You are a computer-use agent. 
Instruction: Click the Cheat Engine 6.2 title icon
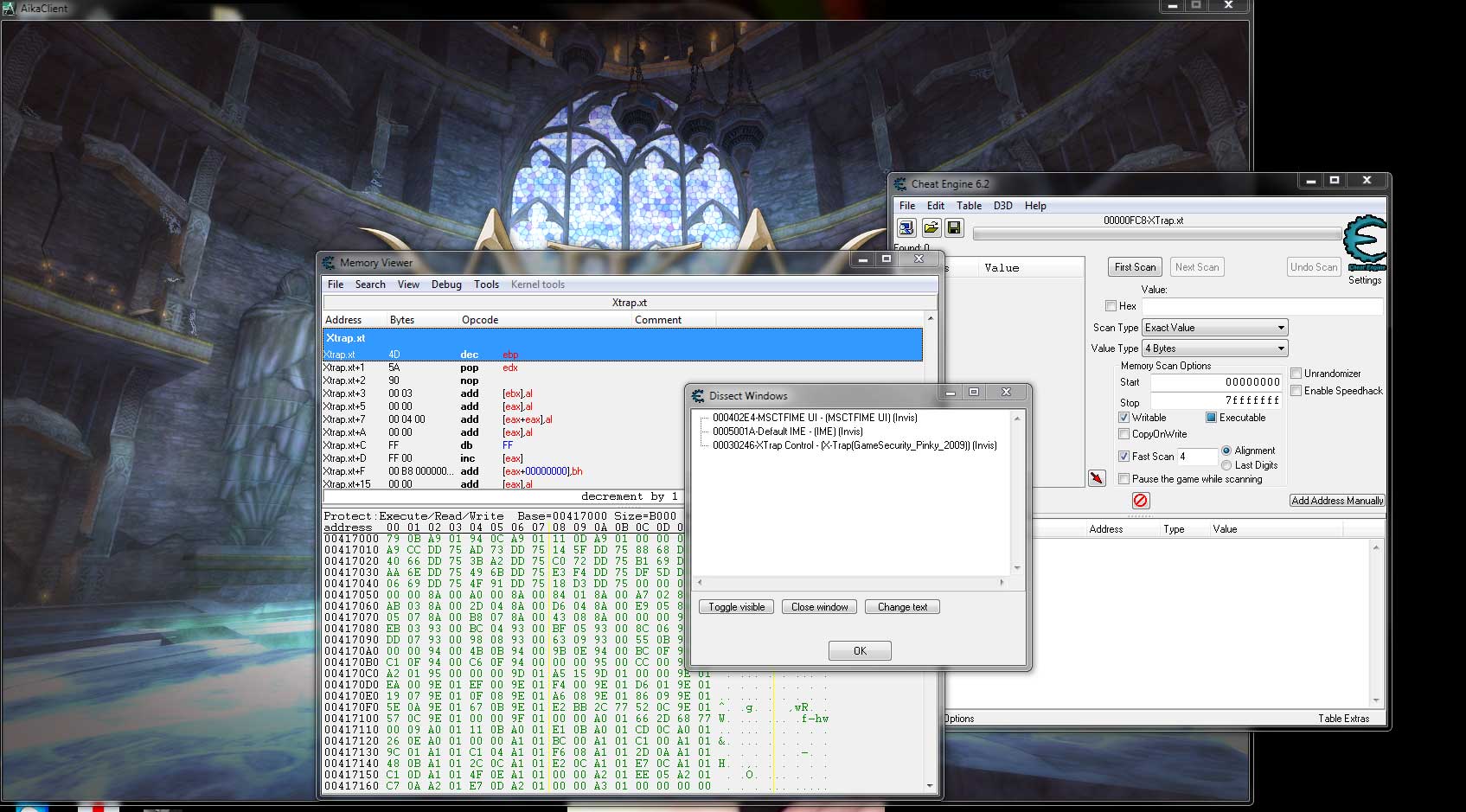point(900,183)
